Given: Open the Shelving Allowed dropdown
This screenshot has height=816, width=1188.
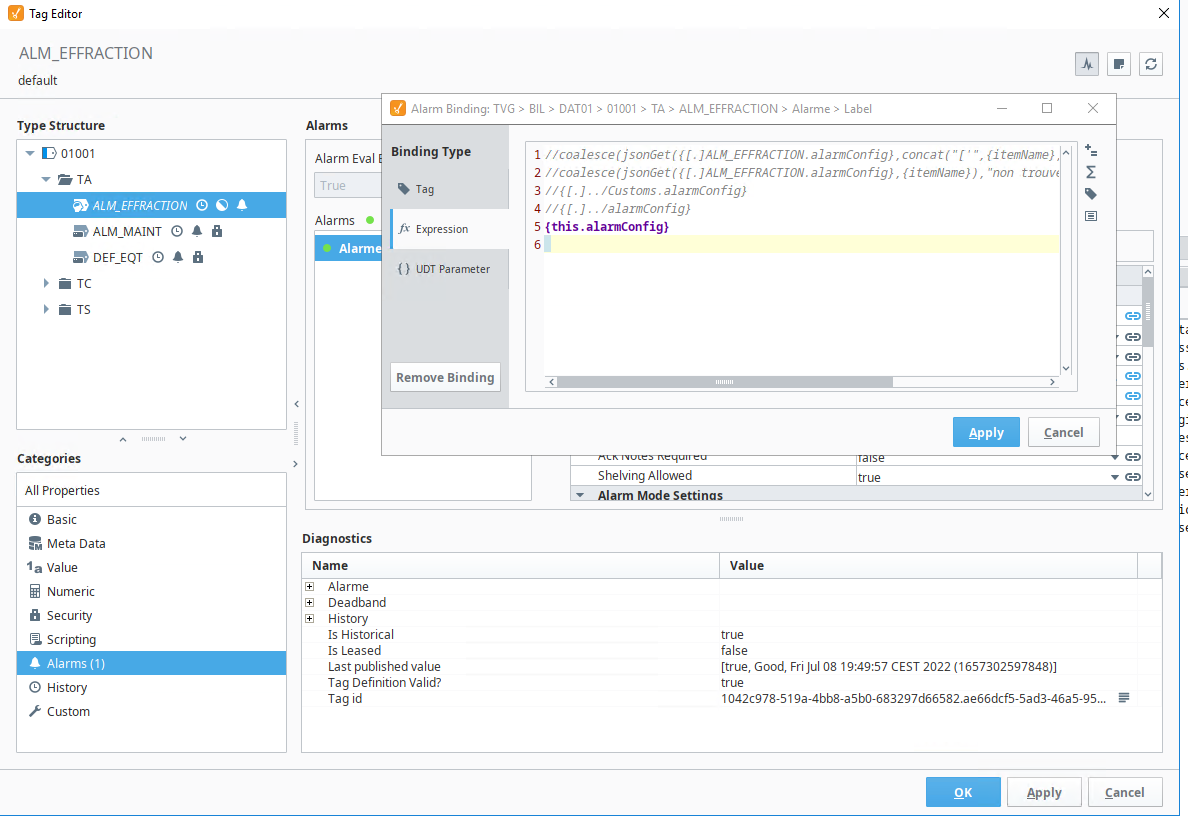Looking at the screenshot, I should click(x=1114, y=477).
